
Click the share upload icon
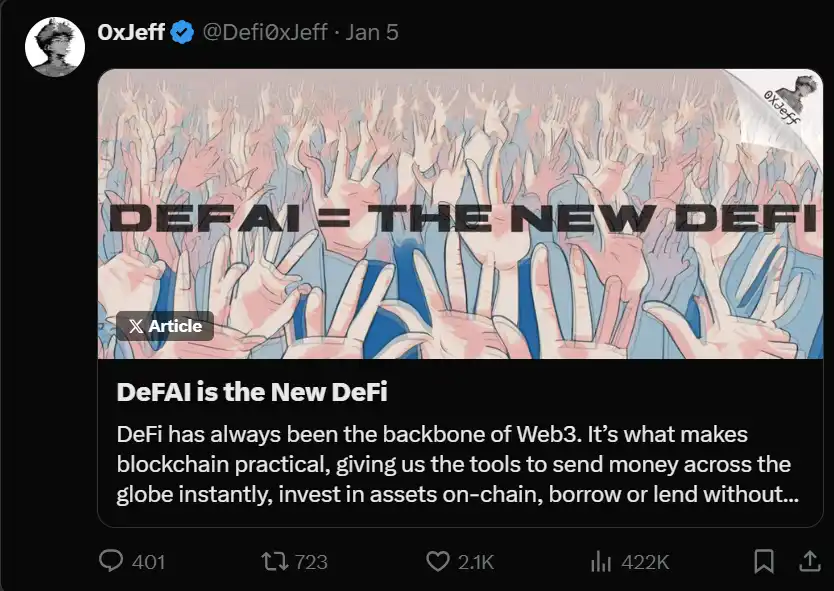pyautogui.click(x=808, y=561)
